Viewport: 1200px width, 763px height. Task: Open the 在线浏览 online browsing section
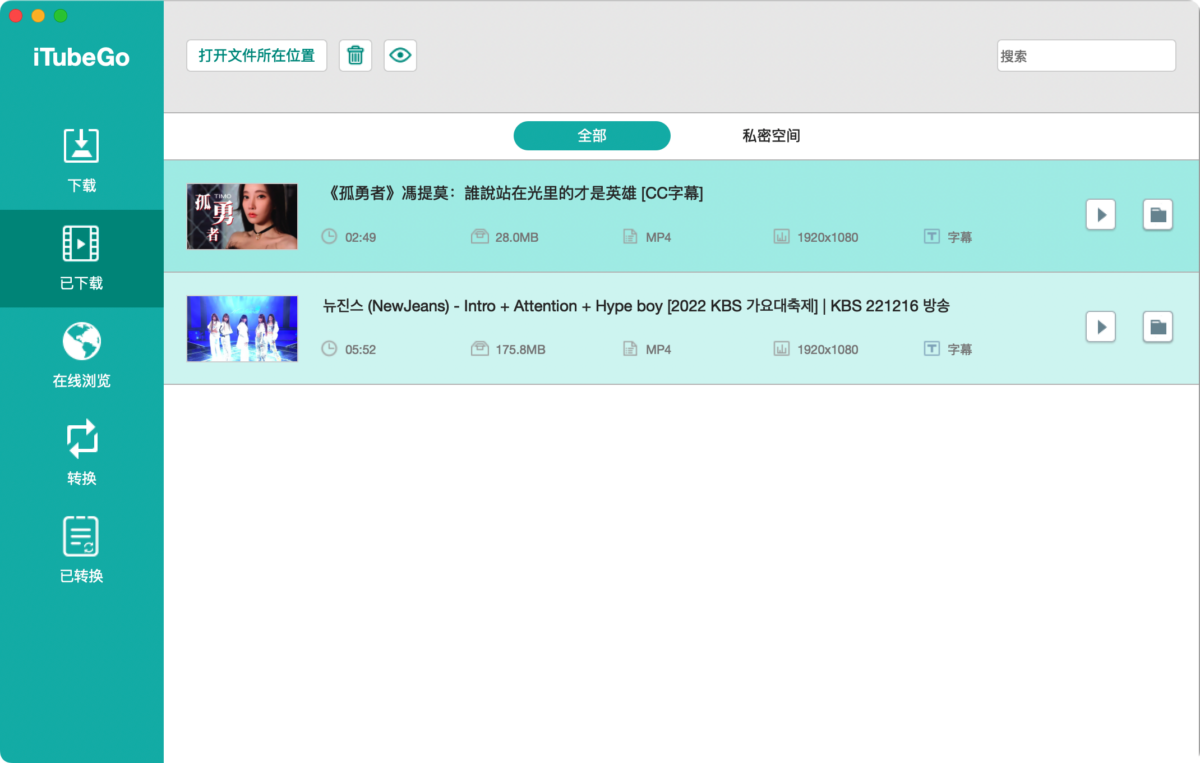coord(82,356)
